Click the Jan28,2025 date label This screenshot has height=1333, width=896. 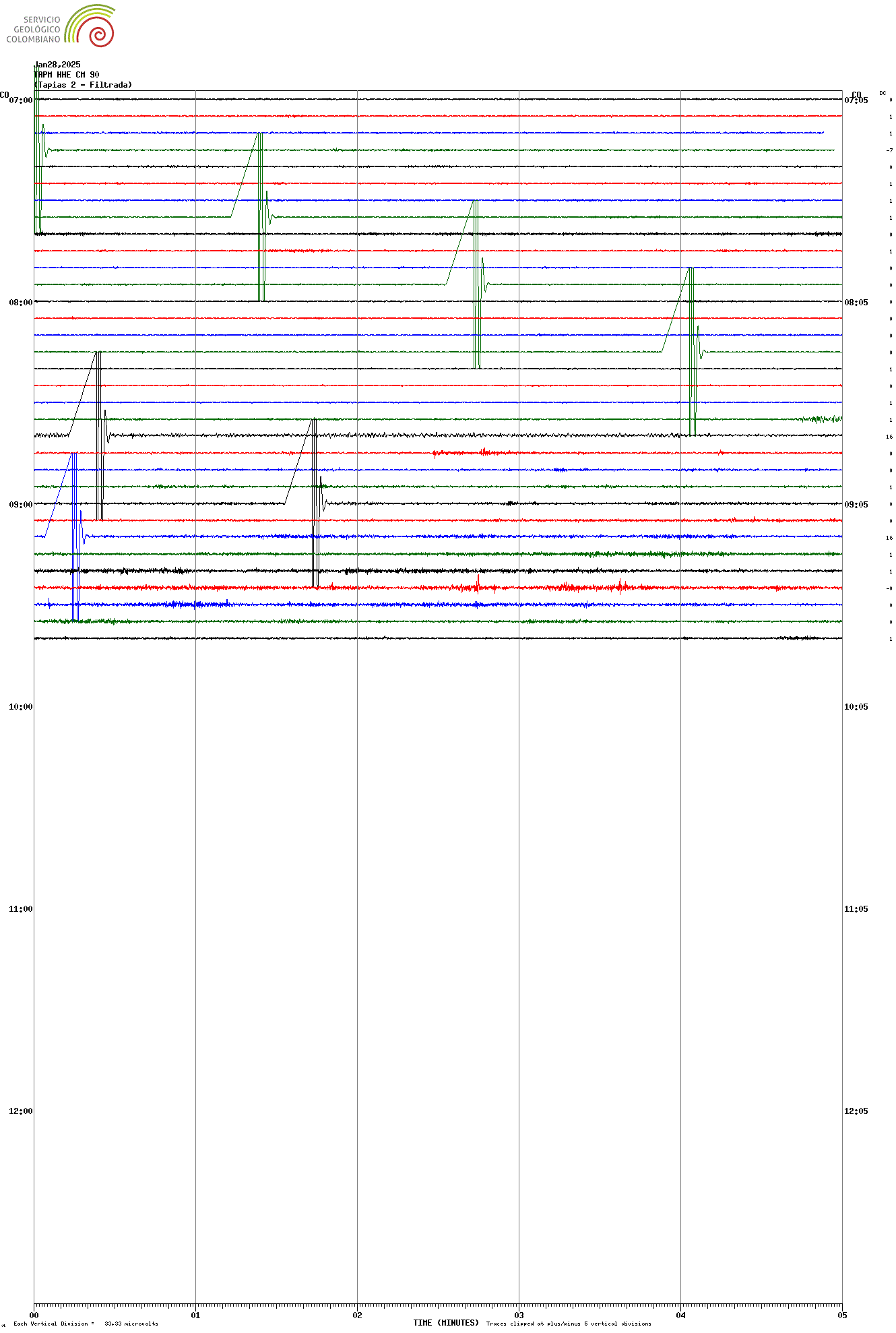click(x=57, y=65)
